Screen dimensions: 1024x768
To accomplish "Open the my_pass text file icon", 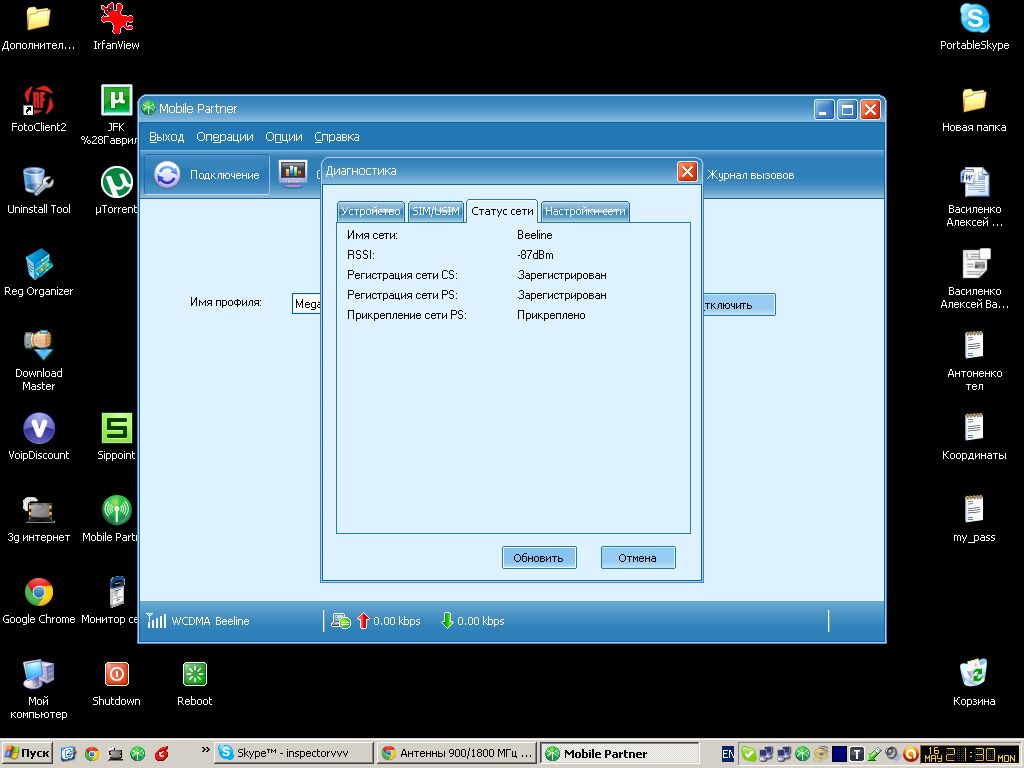I will [974, 519].
